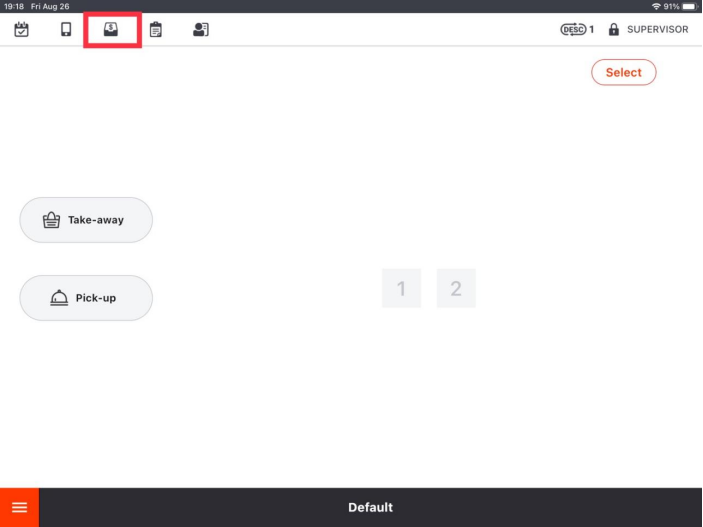Open the cash drawer icon
The image size is (703, 527).
click(x=111, y=30)
